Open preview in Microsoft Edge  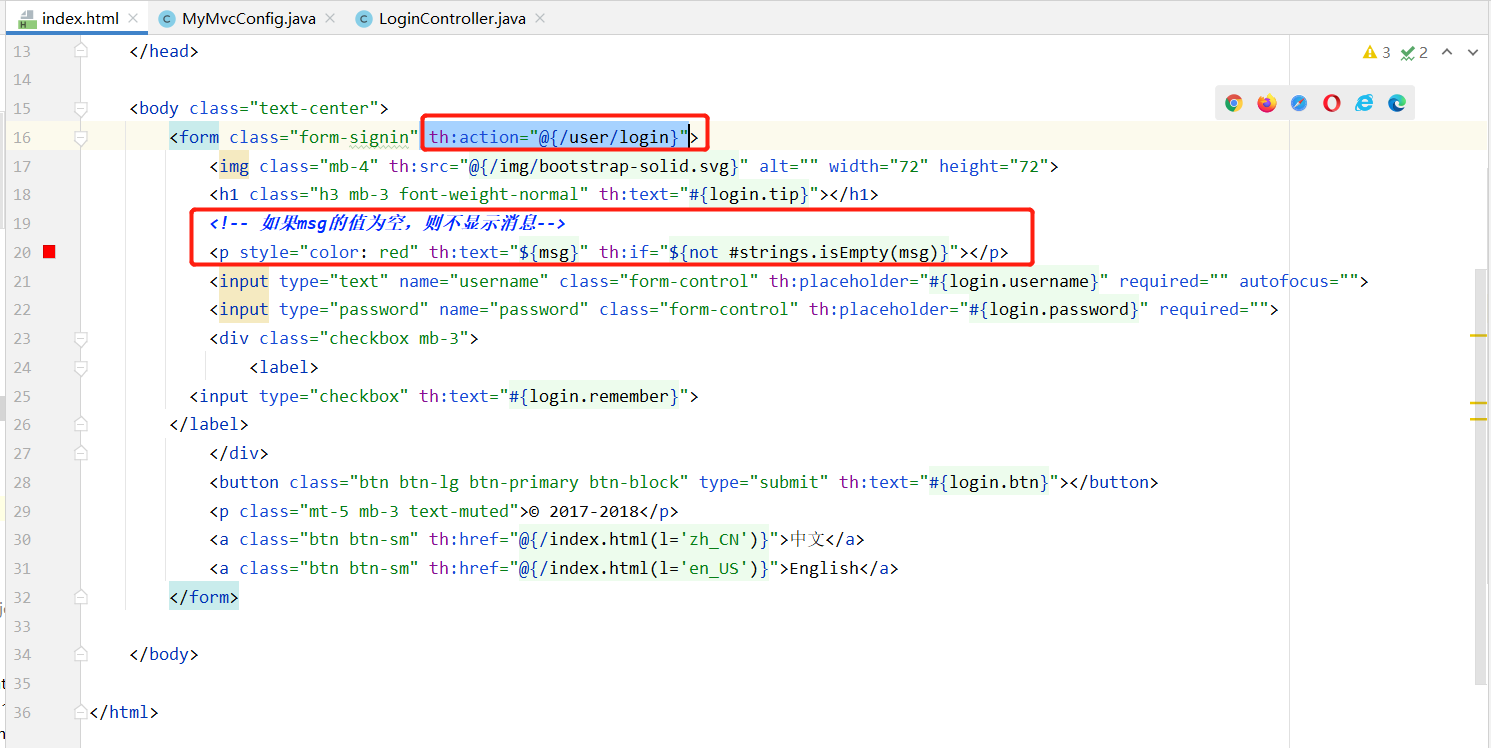point(1397,103)
